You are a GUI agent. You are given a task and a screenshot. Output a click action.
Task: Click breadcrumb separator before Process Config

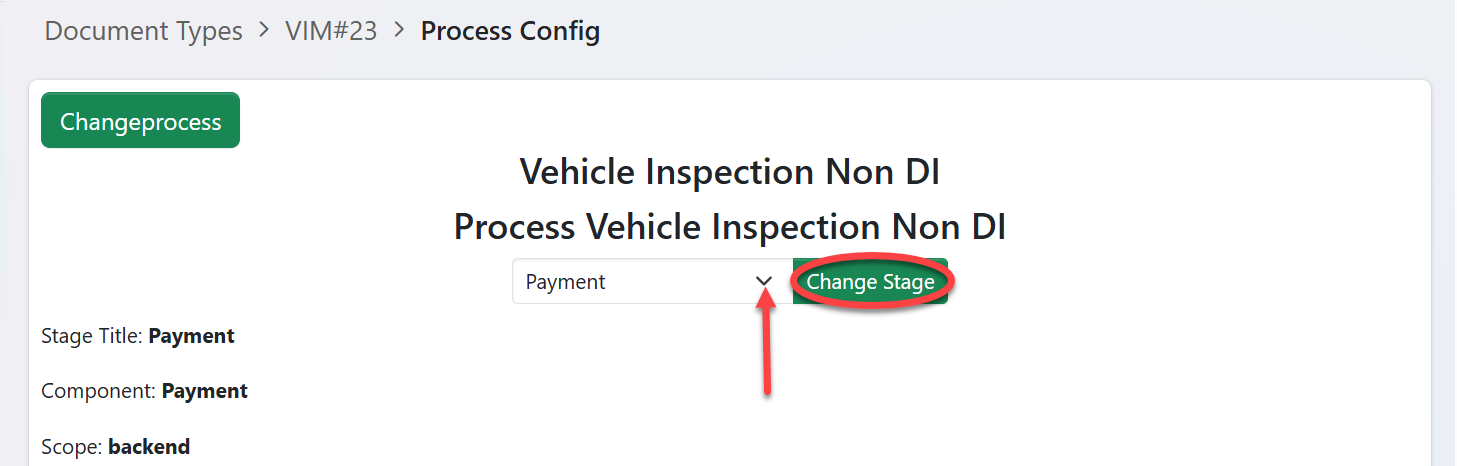pyautogui.click(x=399, y=30)
